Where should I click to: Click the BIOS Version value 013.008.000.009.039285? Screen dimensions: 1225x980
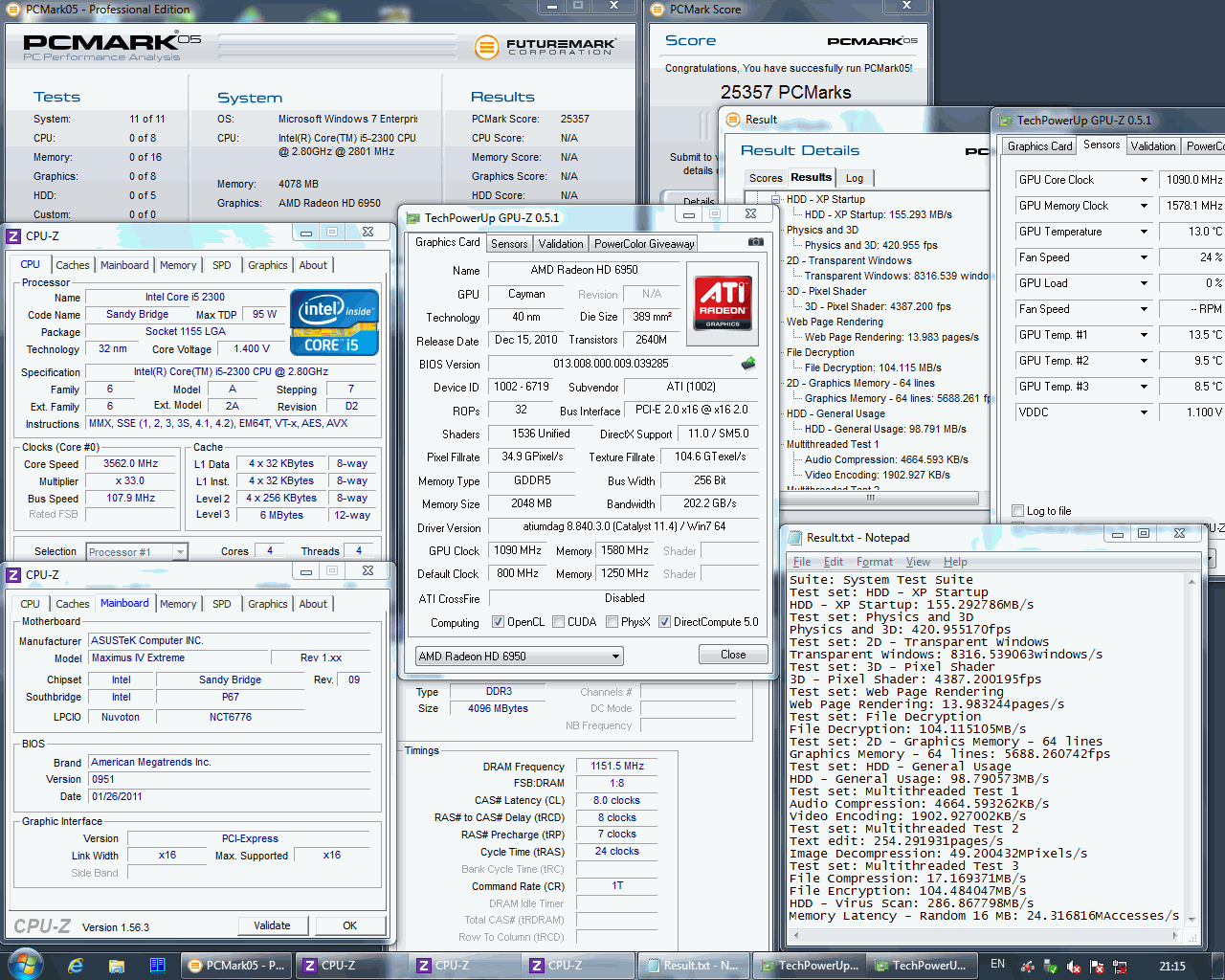(x=611, y=364)
